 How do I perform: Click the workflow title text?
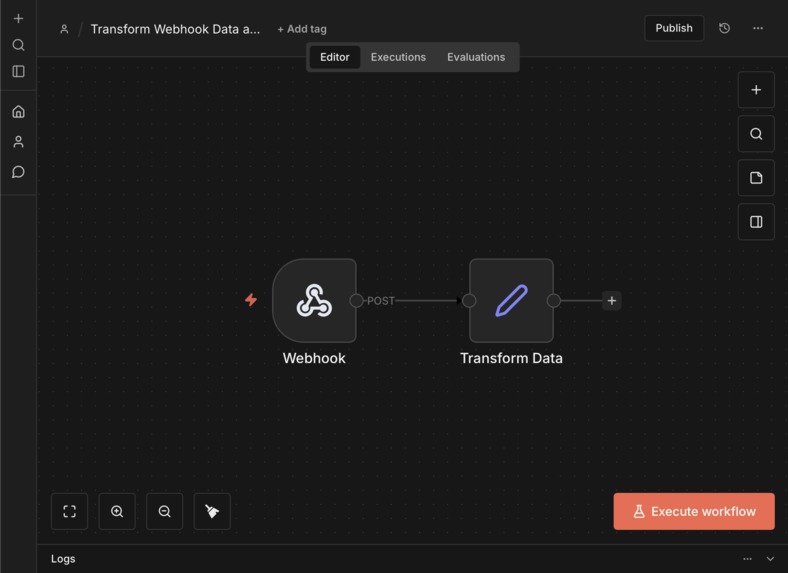pos(175,29)
